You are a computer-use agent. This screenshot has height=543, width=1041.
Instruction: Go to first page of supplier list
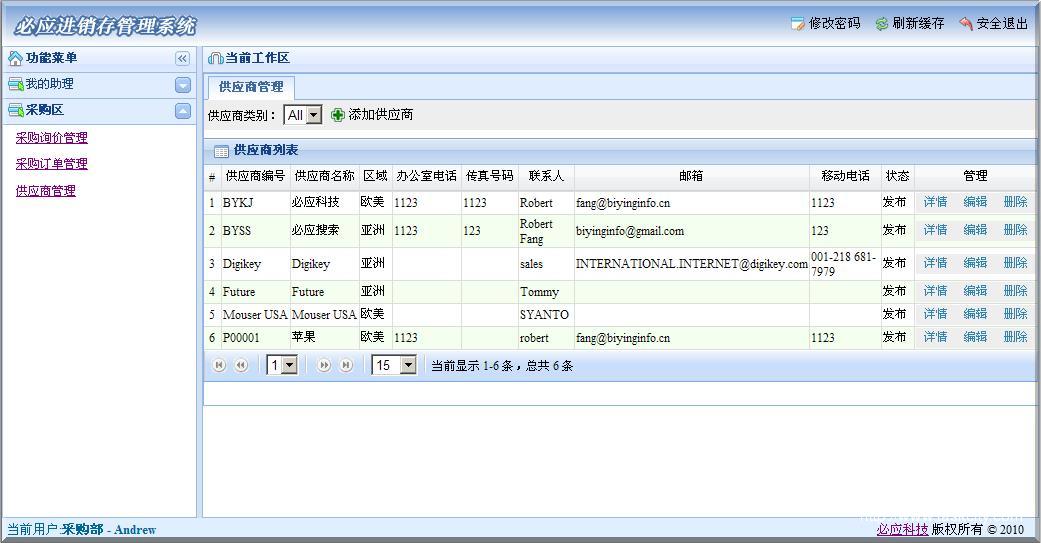click(x=220, y=366)
